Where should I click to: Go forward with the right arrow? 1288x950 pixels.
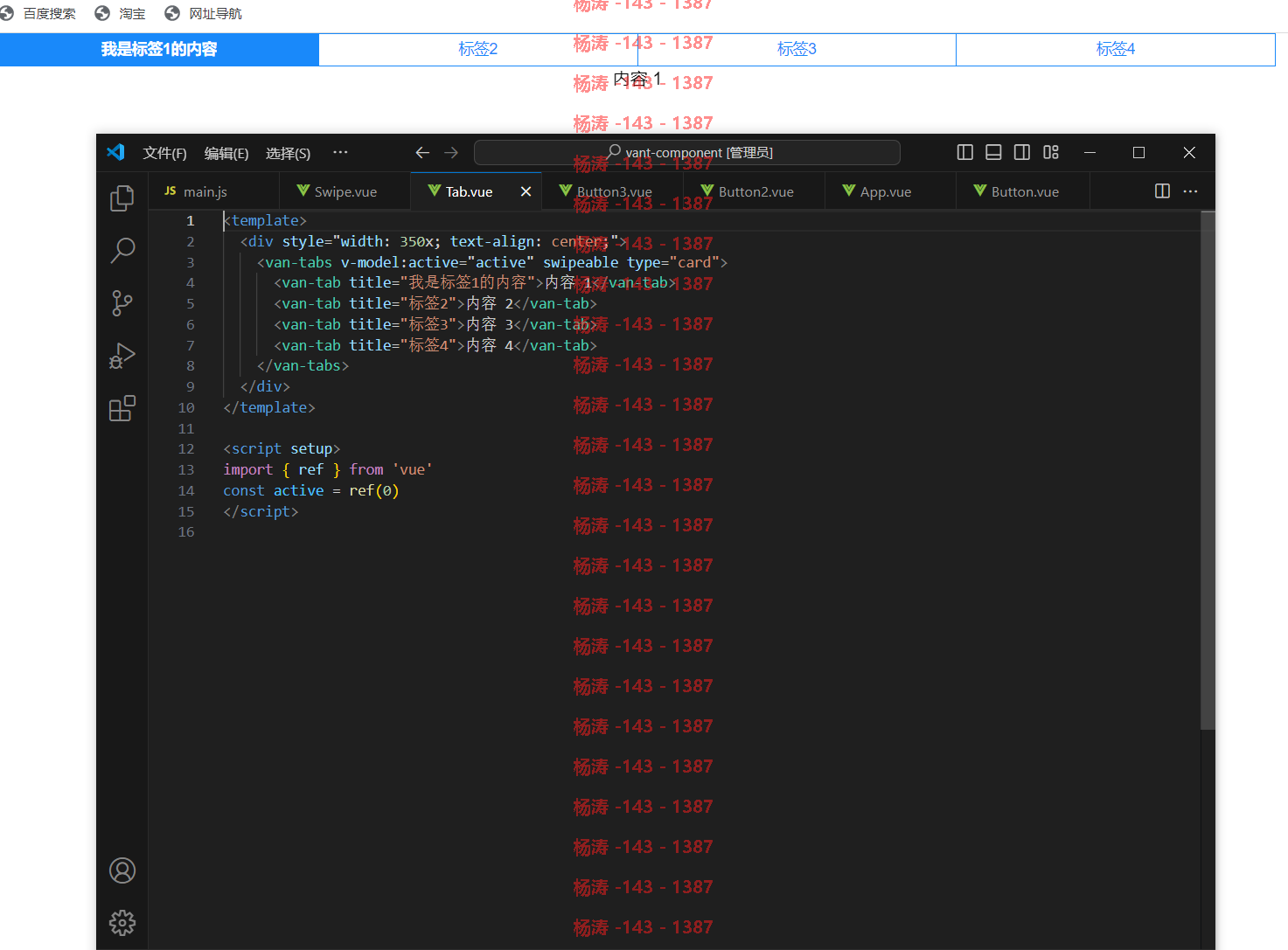click(451, 153)
